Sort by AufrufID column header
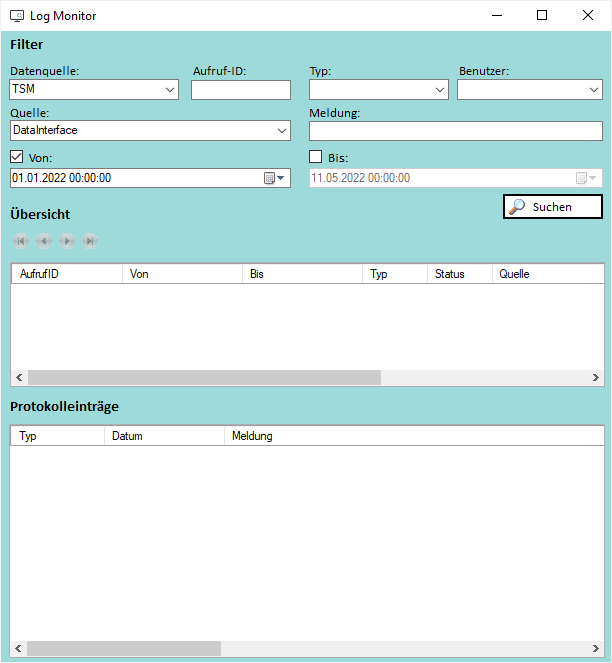Image resolution: width=612 pixels, height=663 pixels. (x=66, y=274)
